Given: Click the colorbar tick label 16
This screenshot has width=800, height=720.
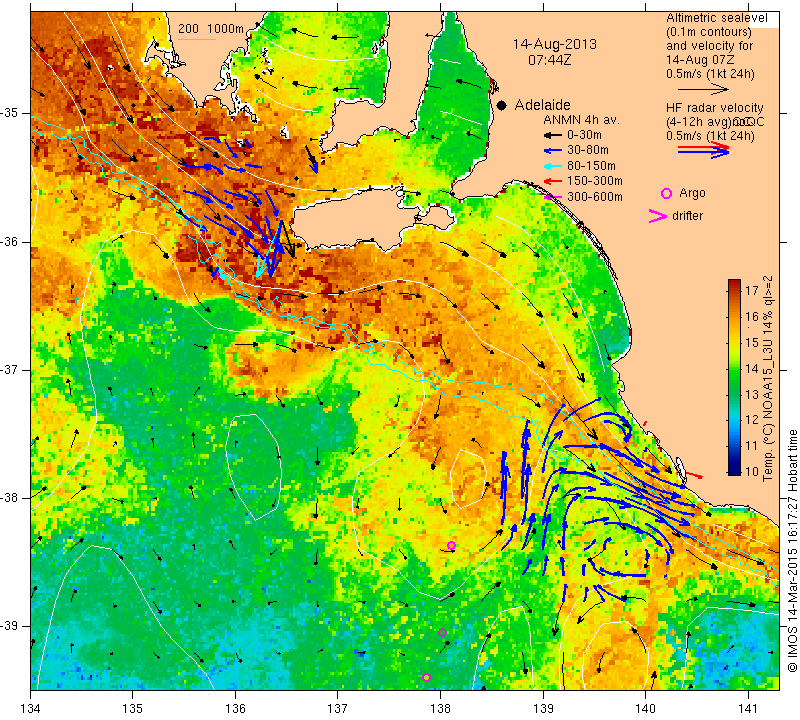Looking at the screenshot, I should 752,317.
